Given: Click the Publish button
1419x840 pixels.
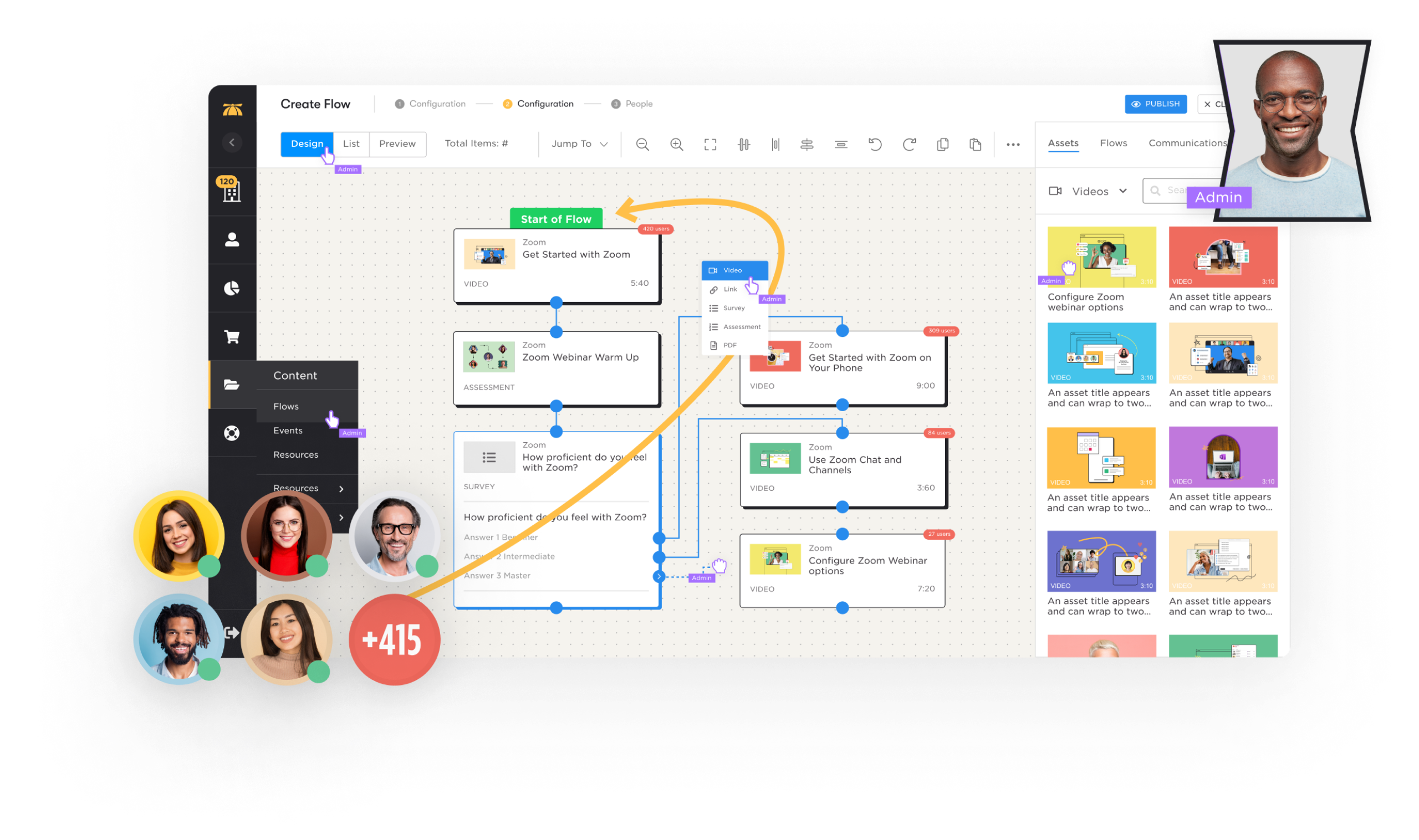Looking at the screenshot, I should point(1155,103).
